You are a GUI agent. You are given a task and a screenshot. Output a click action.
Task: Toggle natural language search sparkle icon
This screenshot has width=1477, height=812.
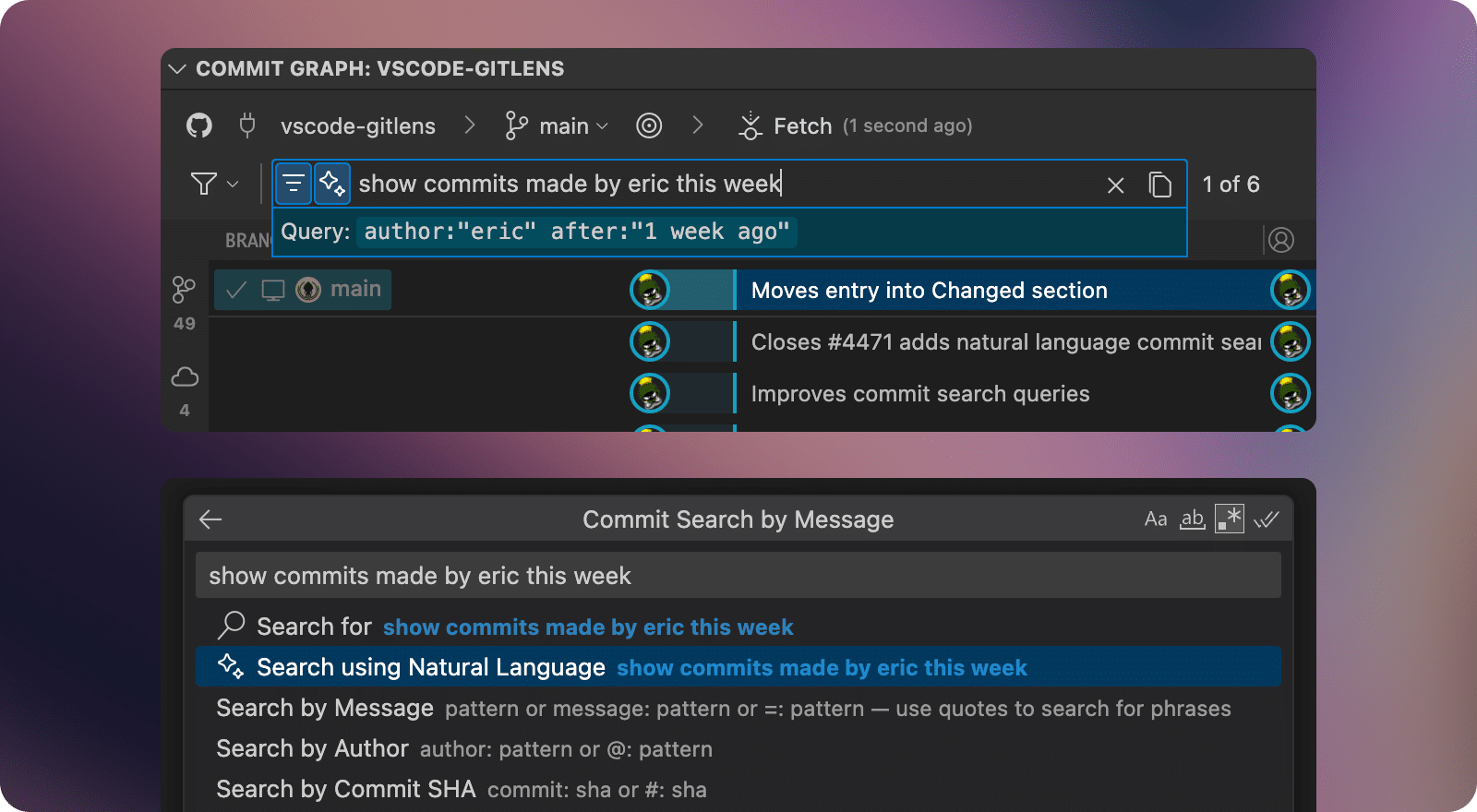tap(332, 184)
